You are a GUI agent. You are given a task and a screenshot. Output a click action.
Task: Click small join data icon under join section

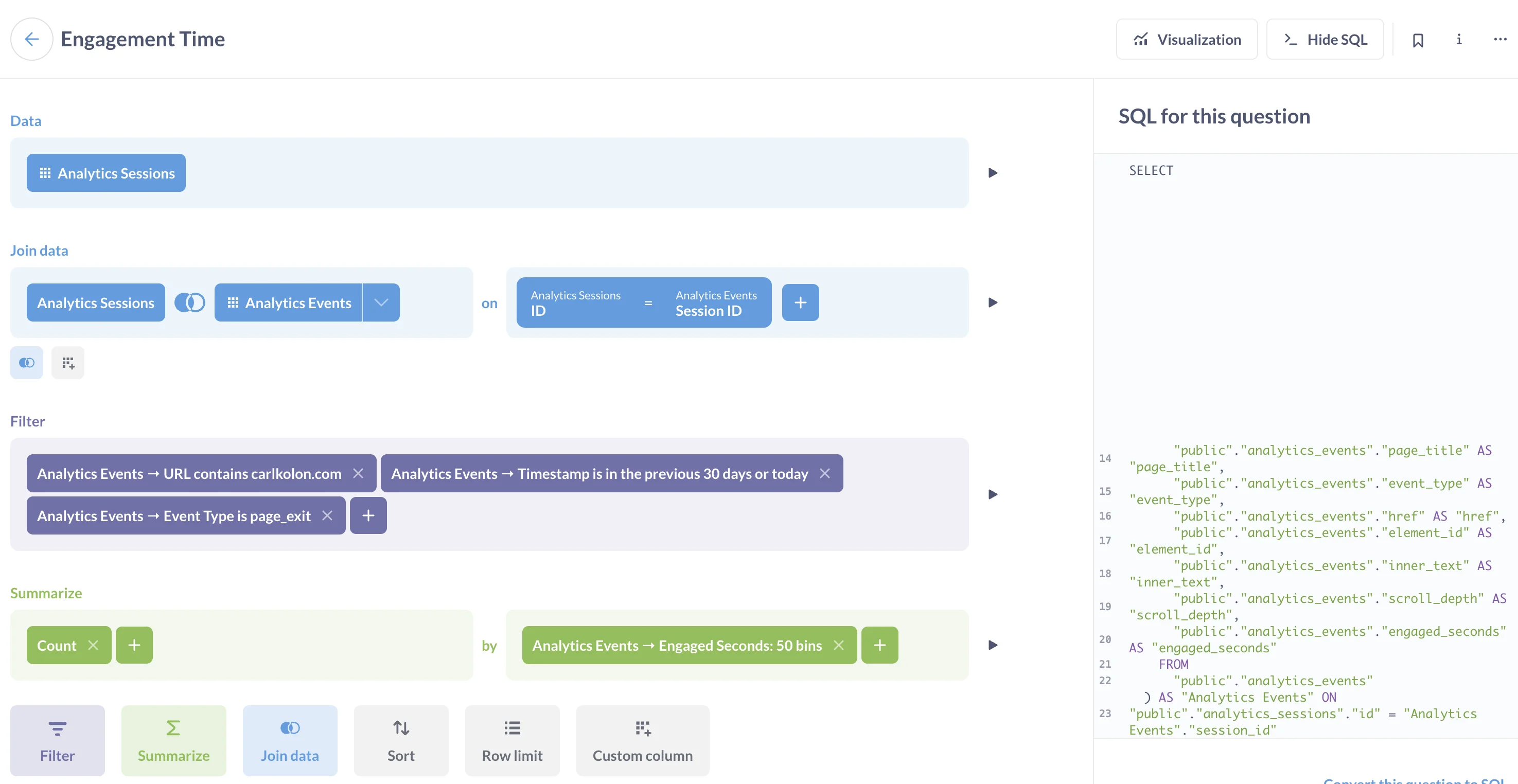[x=27, y=363]
